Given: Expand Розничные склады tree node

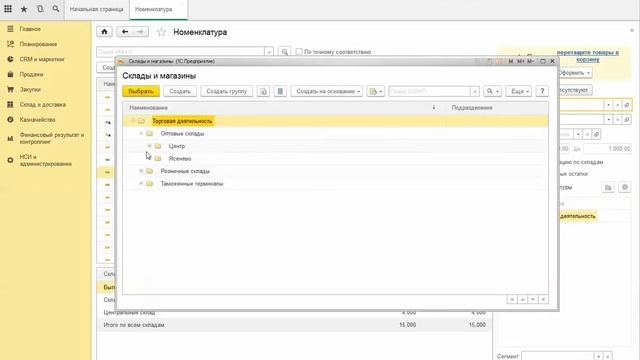Looking at the screenshot, I should pyautogui.click(x=141, y=171).
